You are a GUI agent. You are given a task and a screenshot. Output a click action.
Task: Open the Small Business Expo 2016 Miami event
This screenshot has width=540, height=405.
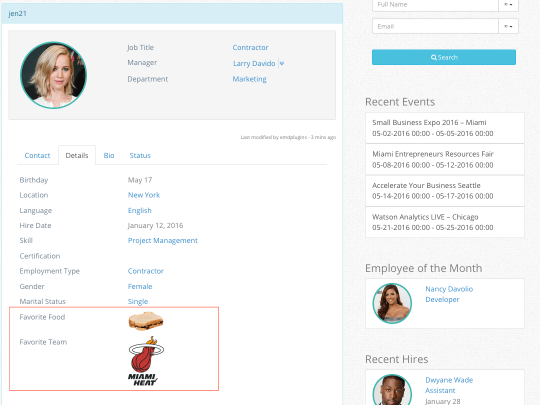(x=445, y=128)
